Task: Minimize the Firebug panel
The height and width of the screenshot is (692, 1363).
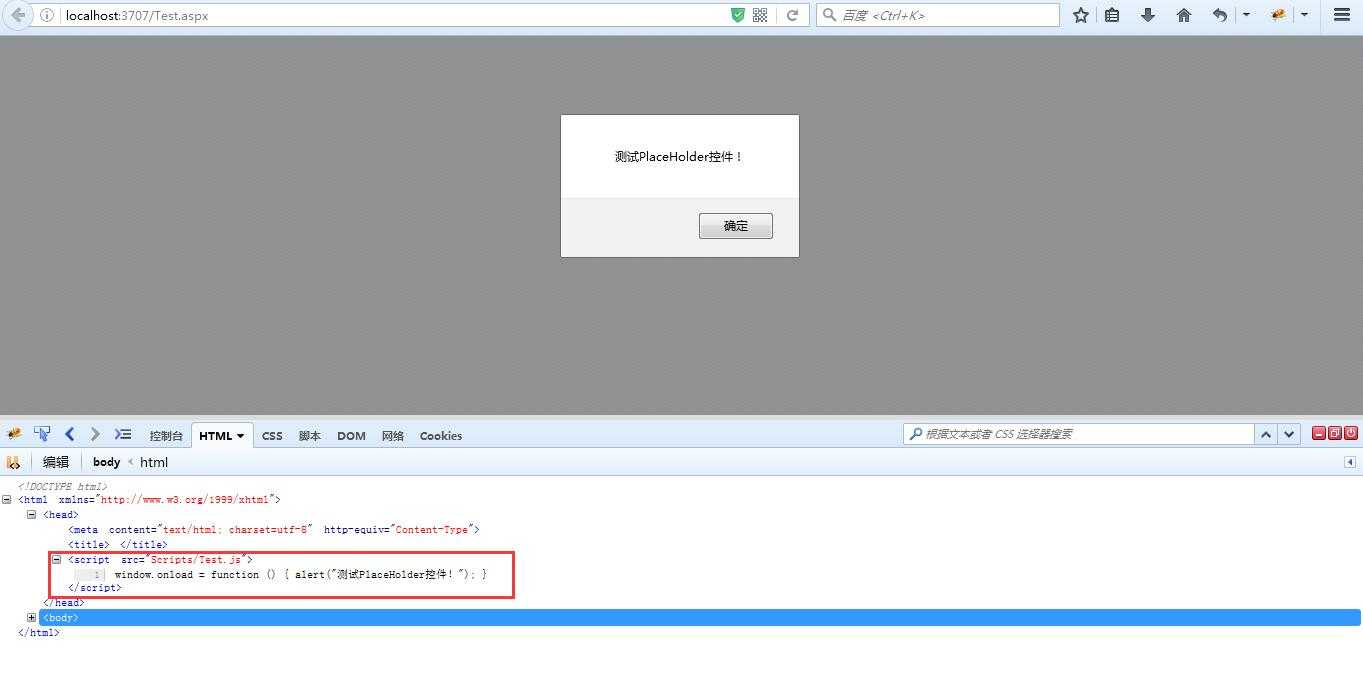Action: [1319, 433]
